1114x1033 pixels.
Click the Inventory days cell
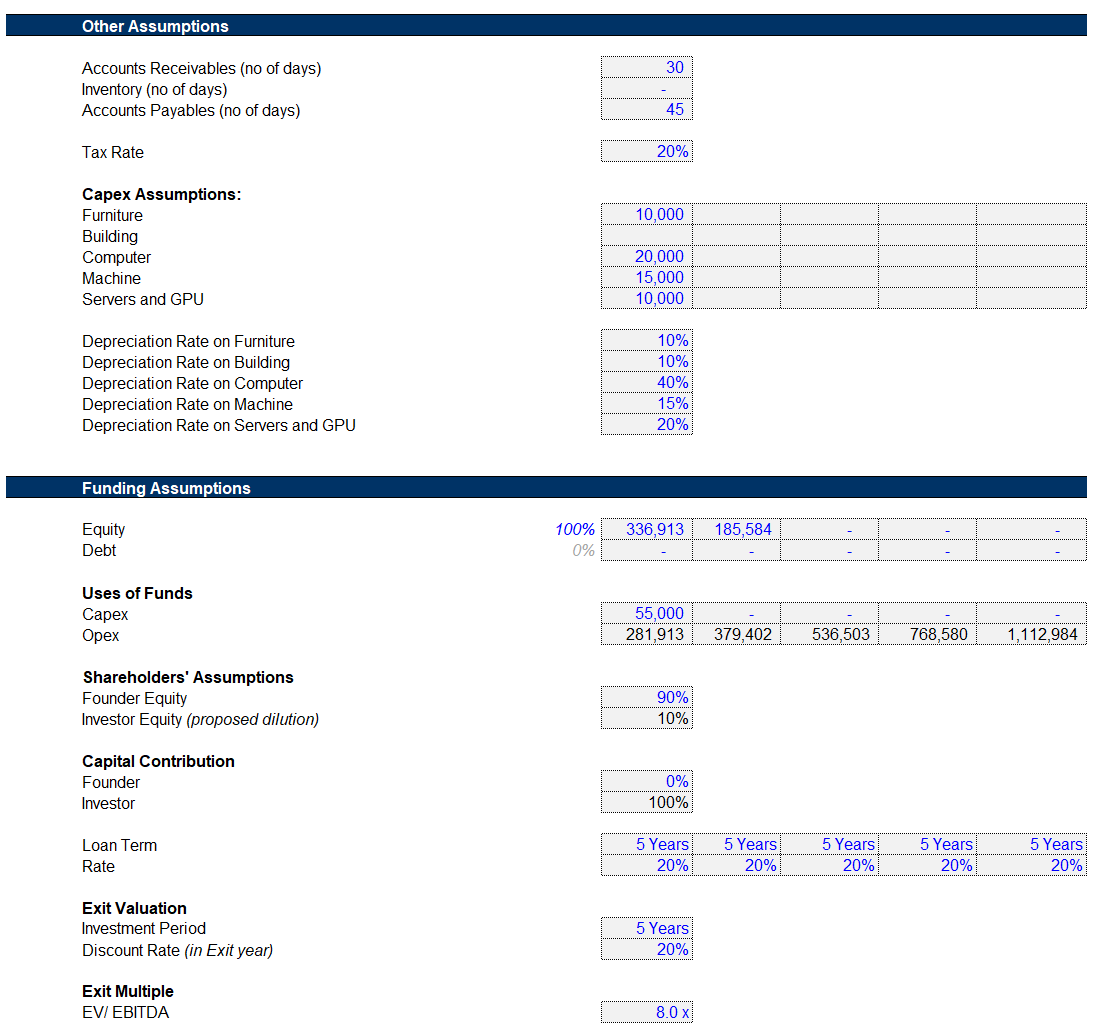click(x=646, y=90)
